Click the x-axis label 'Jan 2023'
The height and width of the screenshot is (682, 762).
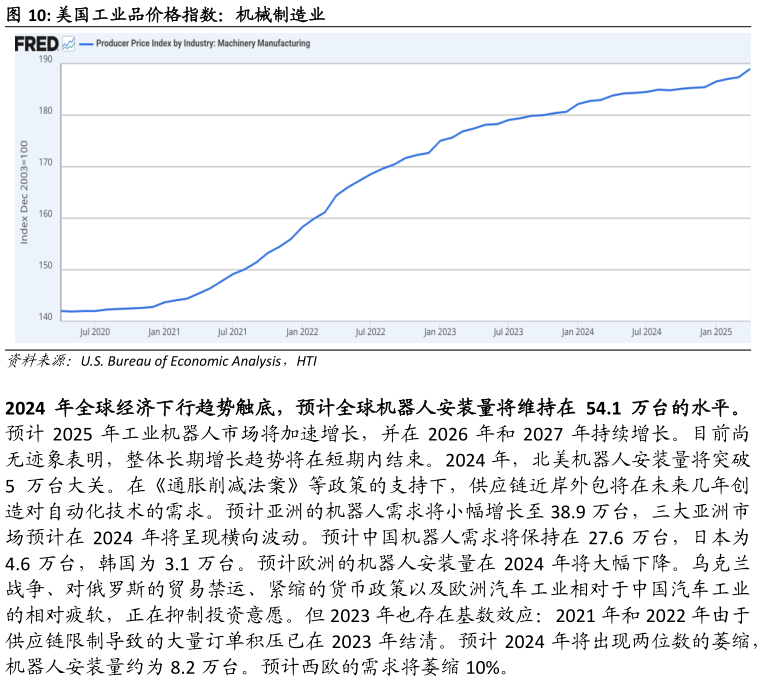[440, 332]
